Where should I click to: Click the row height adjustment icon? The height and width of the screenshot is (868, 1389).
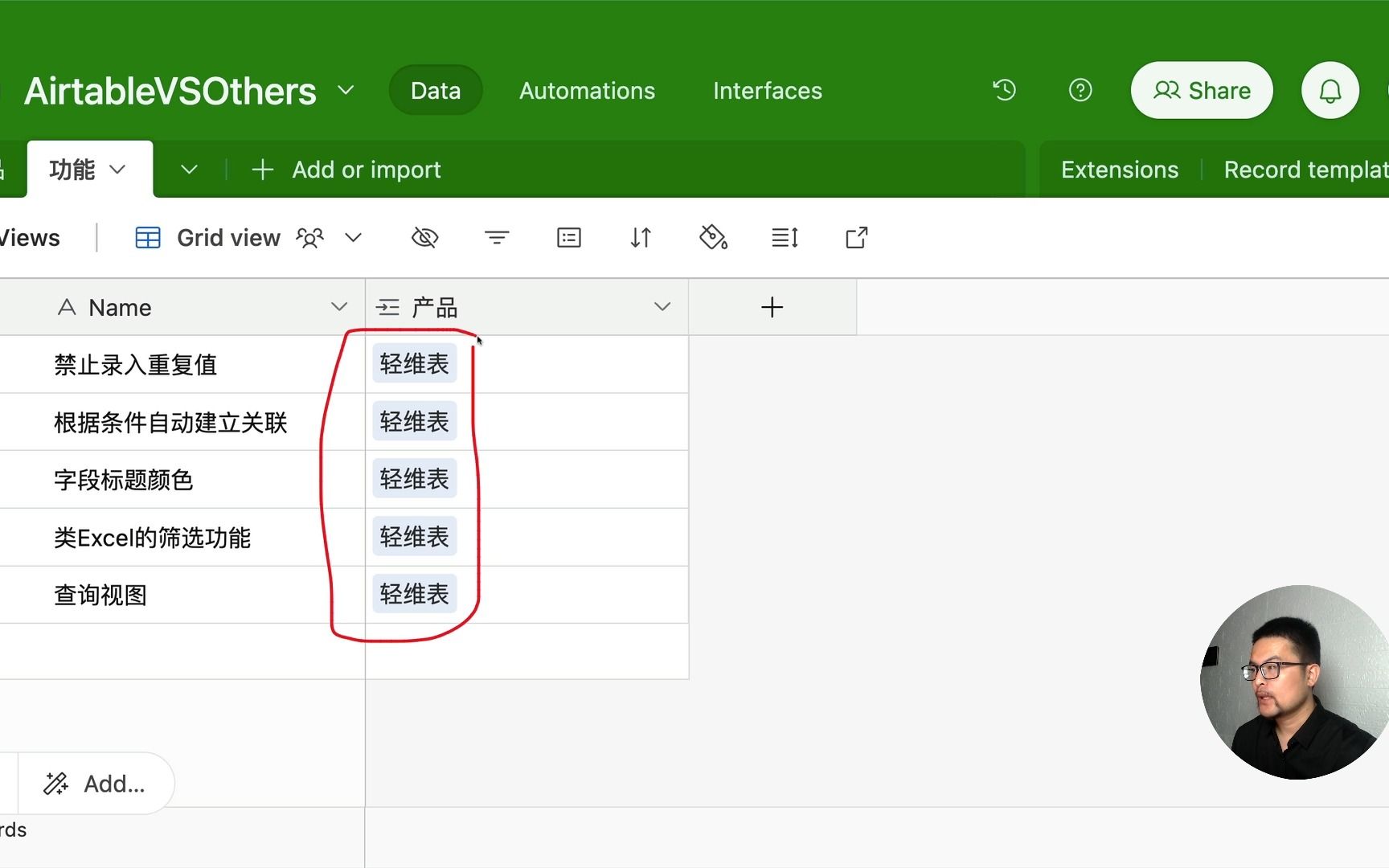point(785,237)
